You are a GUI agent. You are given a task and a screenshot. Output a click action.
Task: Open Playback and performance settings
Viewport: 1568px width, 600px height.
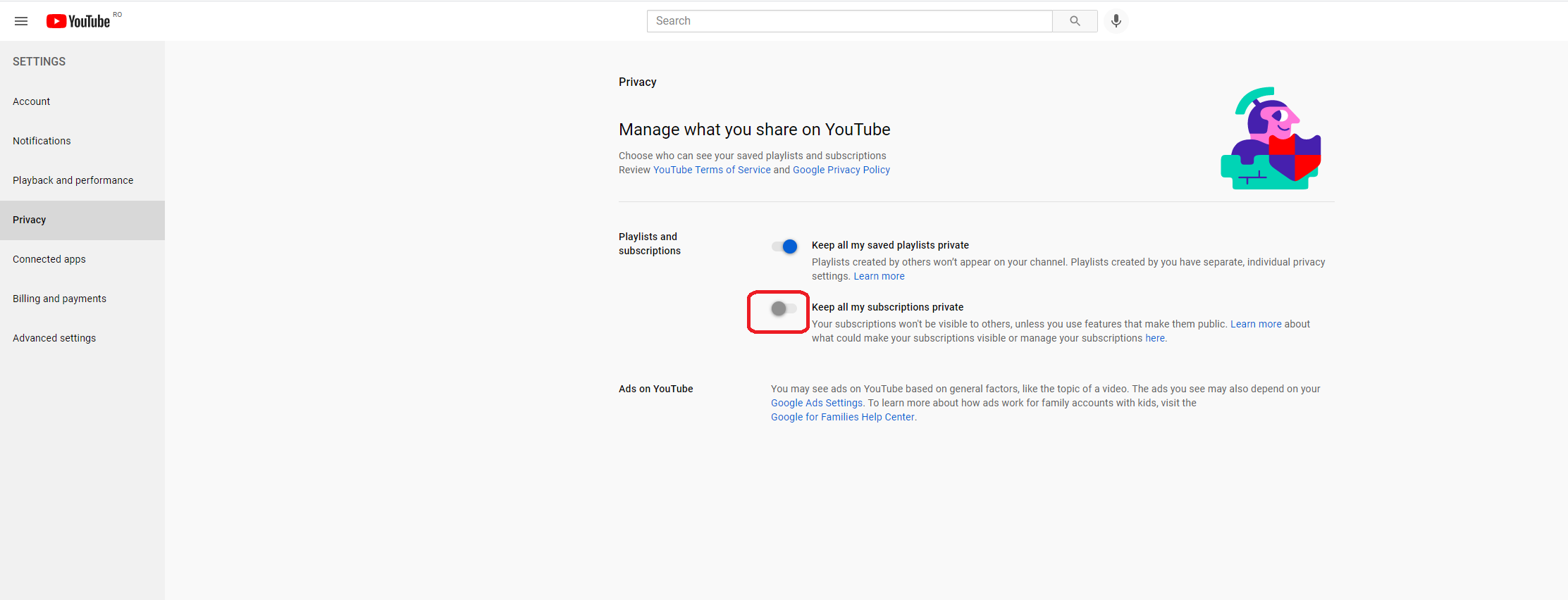(x=73, y=180)
